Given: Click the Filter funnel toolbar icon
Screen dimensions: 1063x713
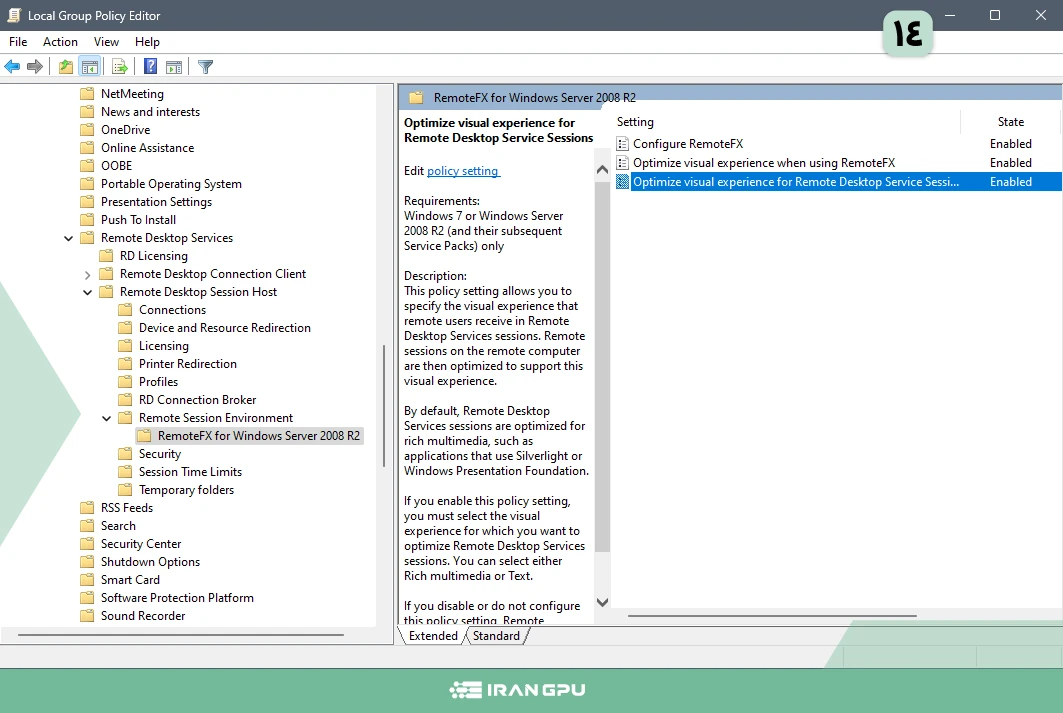Looking at the screenshot, I should click(205, 67).
